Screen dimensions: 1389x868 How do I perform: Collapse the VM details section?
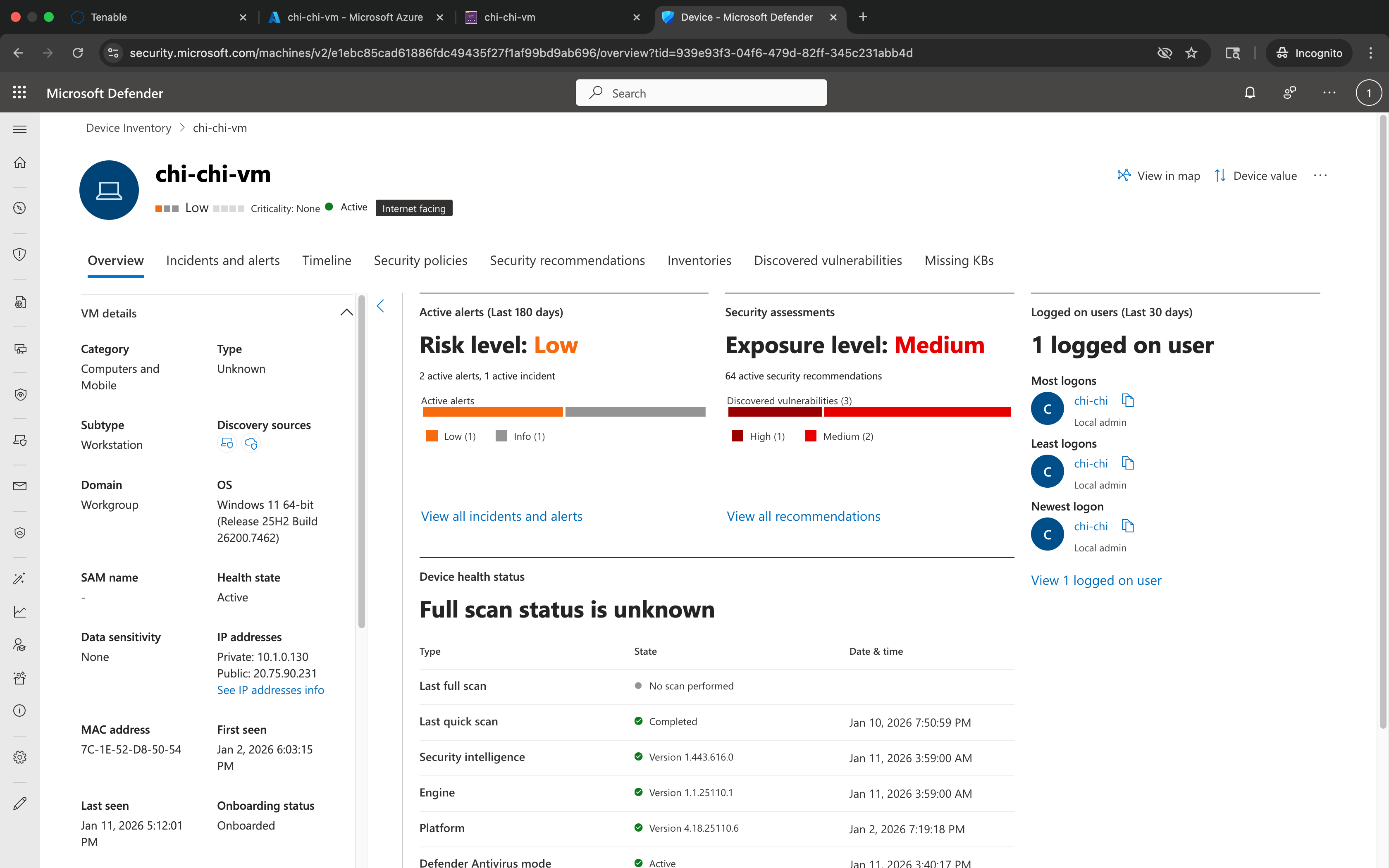[346, 312]
